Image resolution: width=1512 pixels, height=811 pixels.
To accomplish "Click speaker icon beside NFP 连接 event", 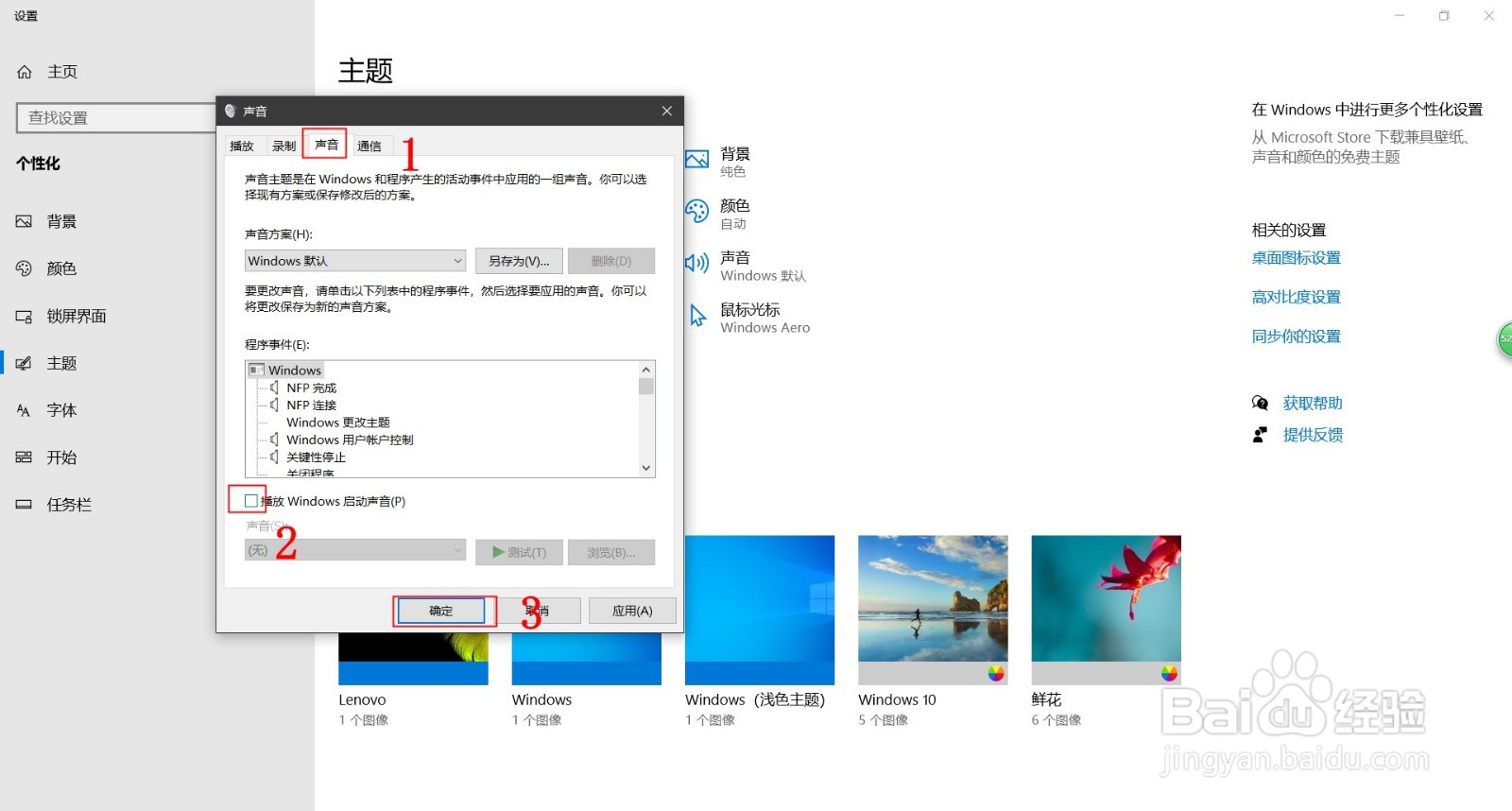I will (x=274, y=405).
